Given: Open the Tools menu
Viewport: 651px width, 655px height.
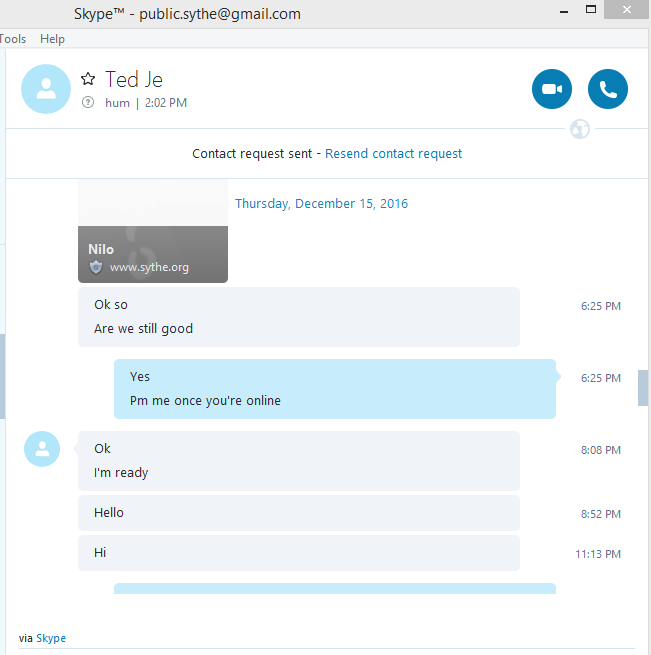Looking at the screenshot, I should point(13,39).
